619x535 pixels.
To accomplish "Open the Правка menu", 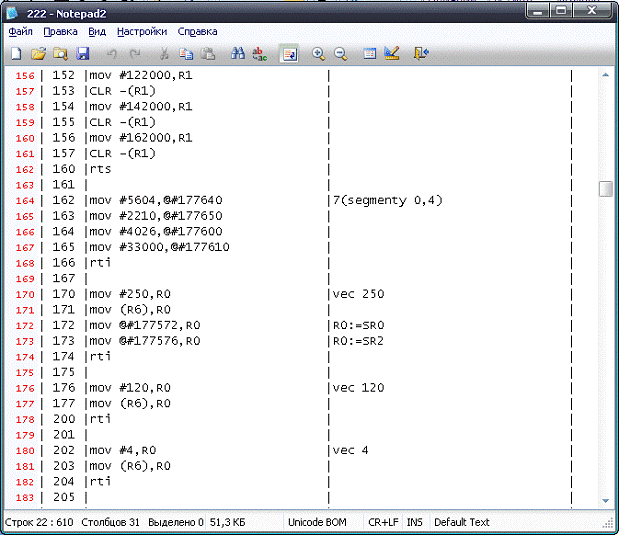I will [60, 31].
